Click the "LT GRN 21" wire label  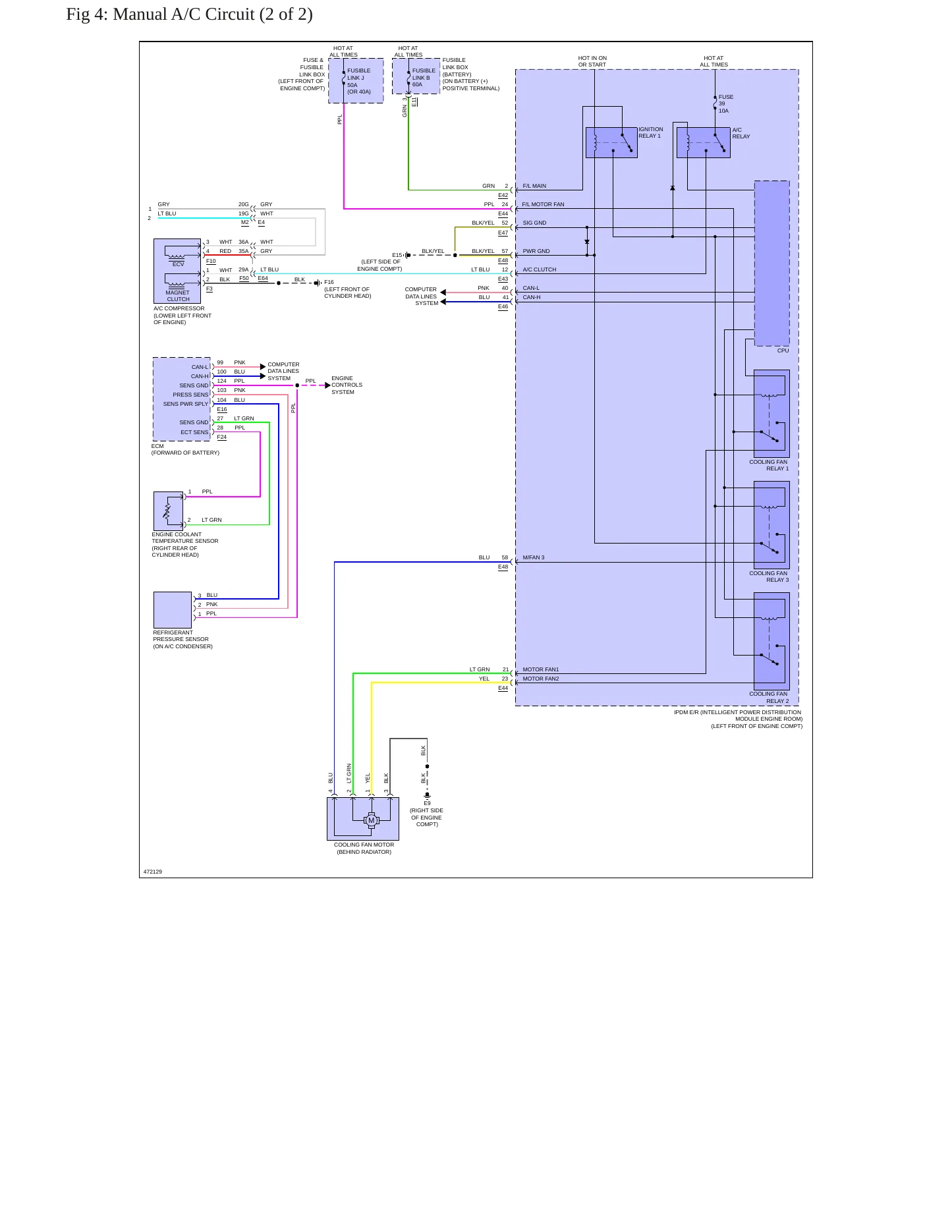click(489, 669)
